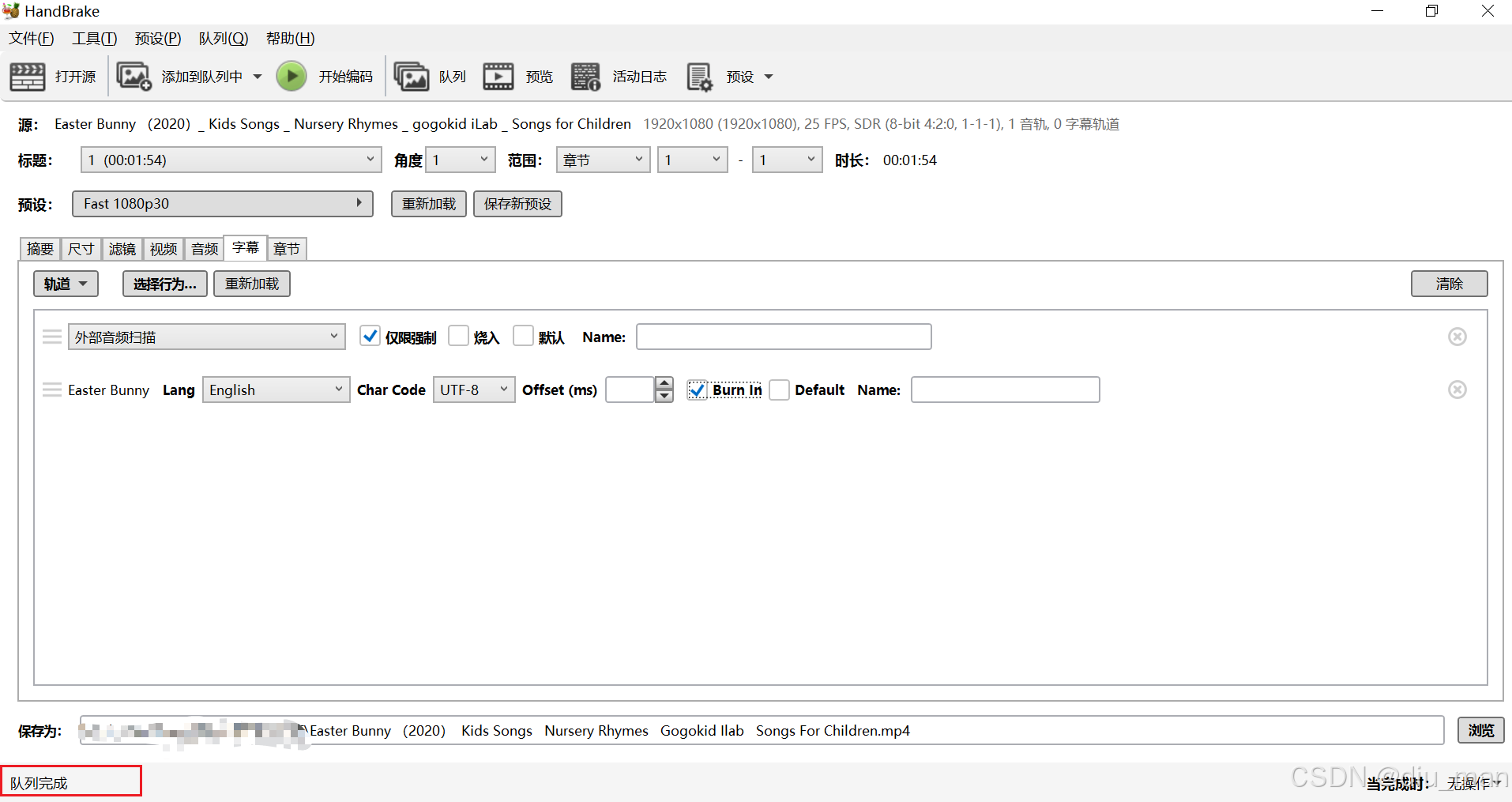Open the when-done action dropdown 无操作
This screenshot has height=802, width=1512.
(x=1473, y=783)
